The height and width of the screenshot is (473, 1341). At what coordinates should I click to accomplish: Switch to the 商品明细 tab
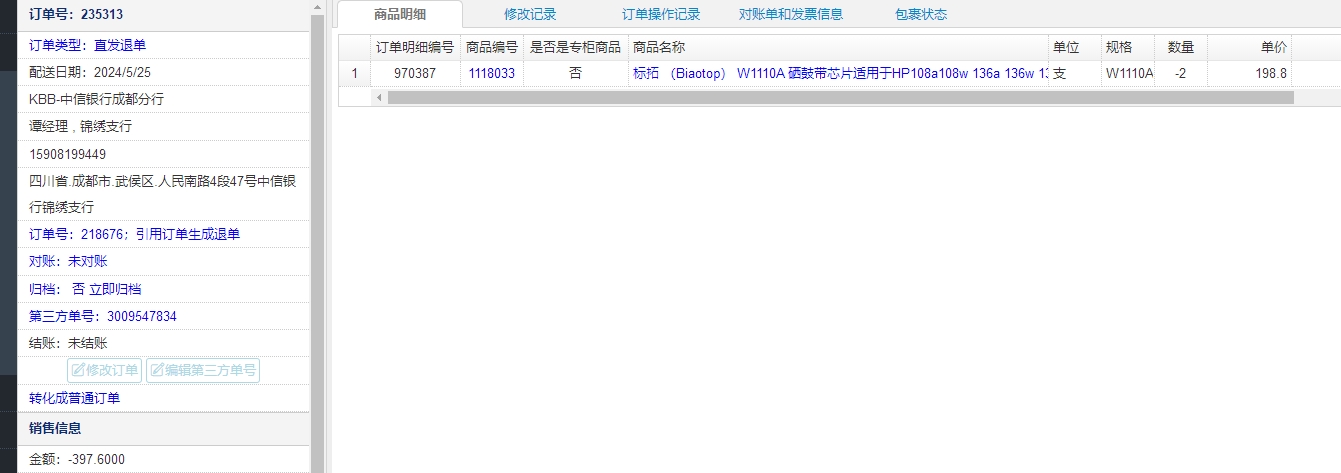click(x=399, y=14)
